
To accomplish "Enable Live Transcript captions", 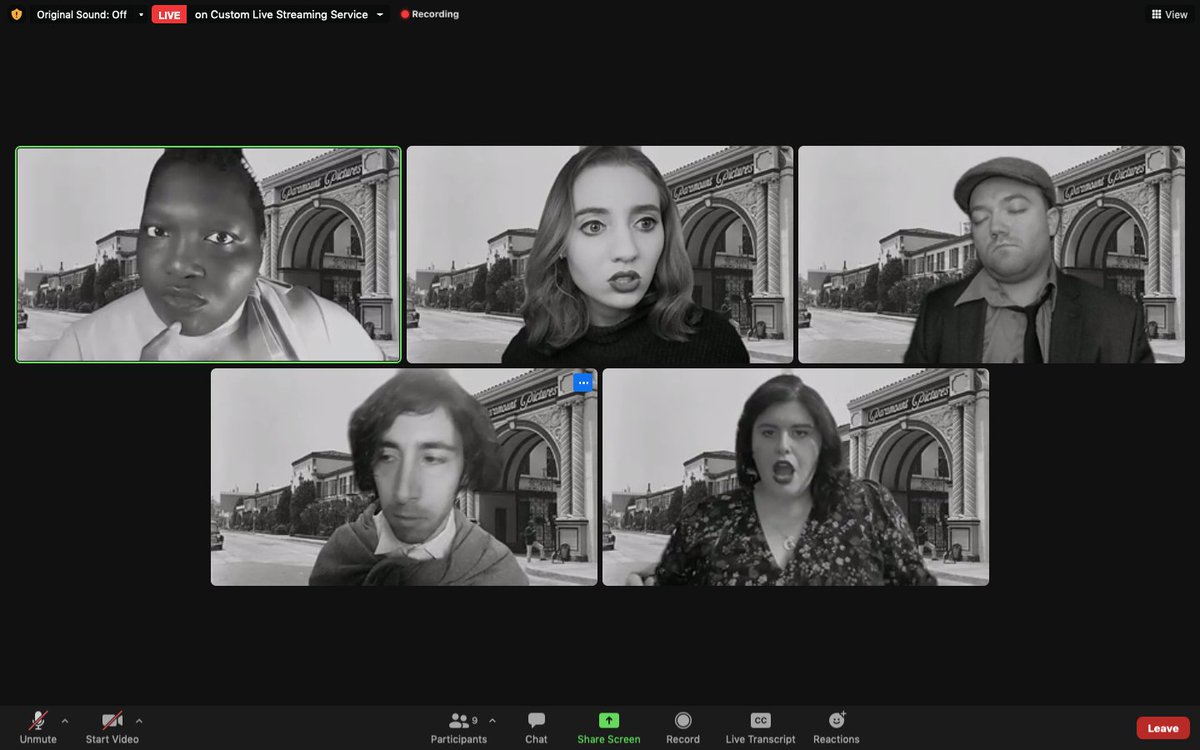I will tap(760, 727).
